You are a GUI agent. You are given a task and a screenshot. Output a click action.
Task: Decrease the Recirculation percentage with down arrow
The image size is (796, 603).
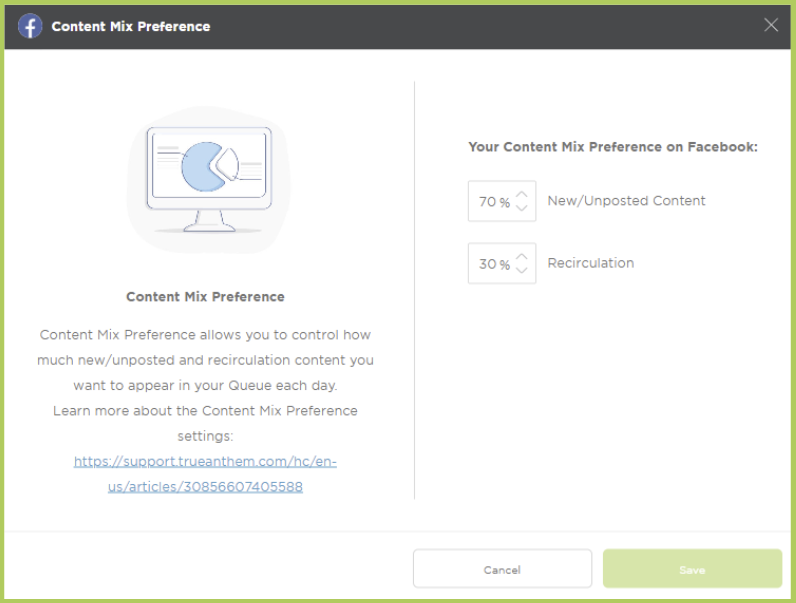point(521,270)
